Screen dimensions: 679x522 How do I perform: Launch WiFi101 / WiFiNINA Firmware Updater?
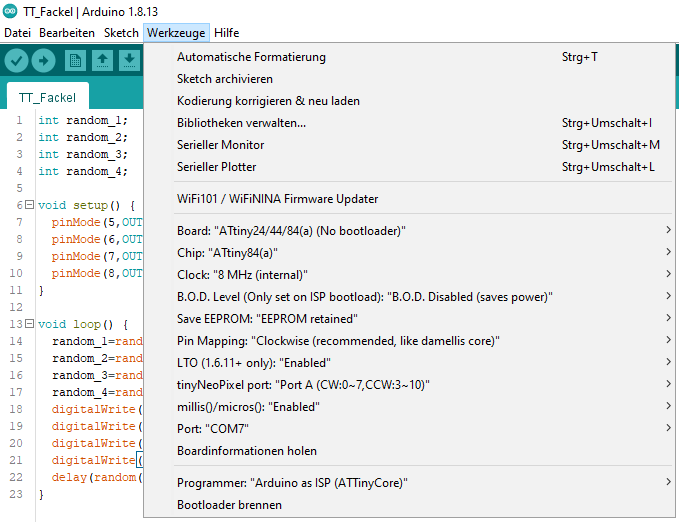pos(409,199)
